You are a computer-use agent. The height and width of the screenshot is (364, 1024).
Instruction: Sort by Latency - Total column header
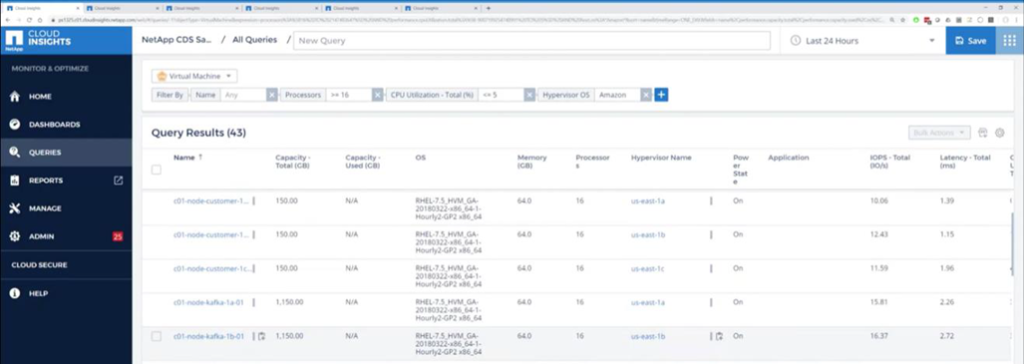965,162
